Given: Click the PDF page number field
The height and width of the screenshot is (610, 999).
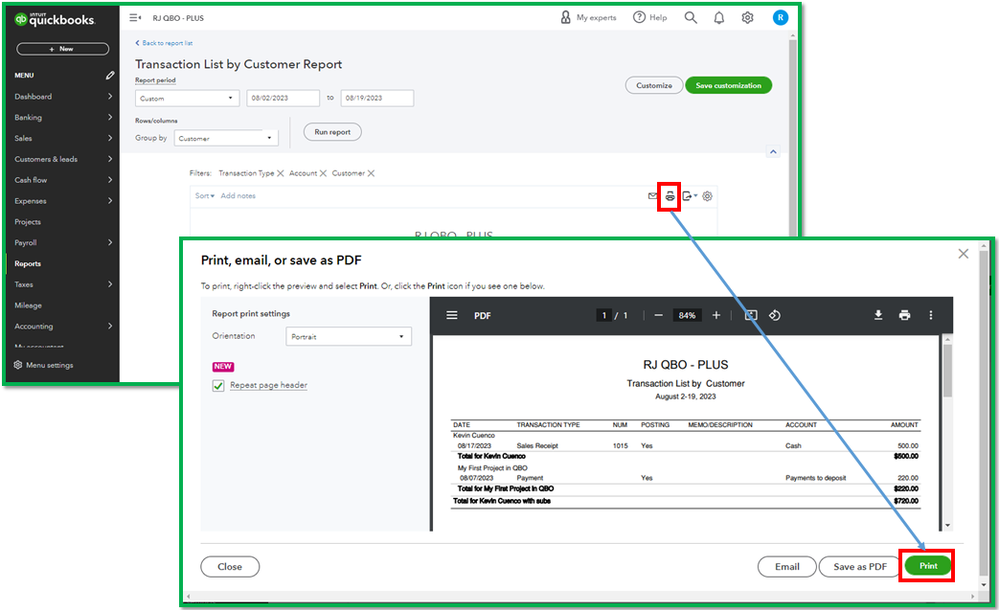Looking at the screenshot, I should click(604, 316).
